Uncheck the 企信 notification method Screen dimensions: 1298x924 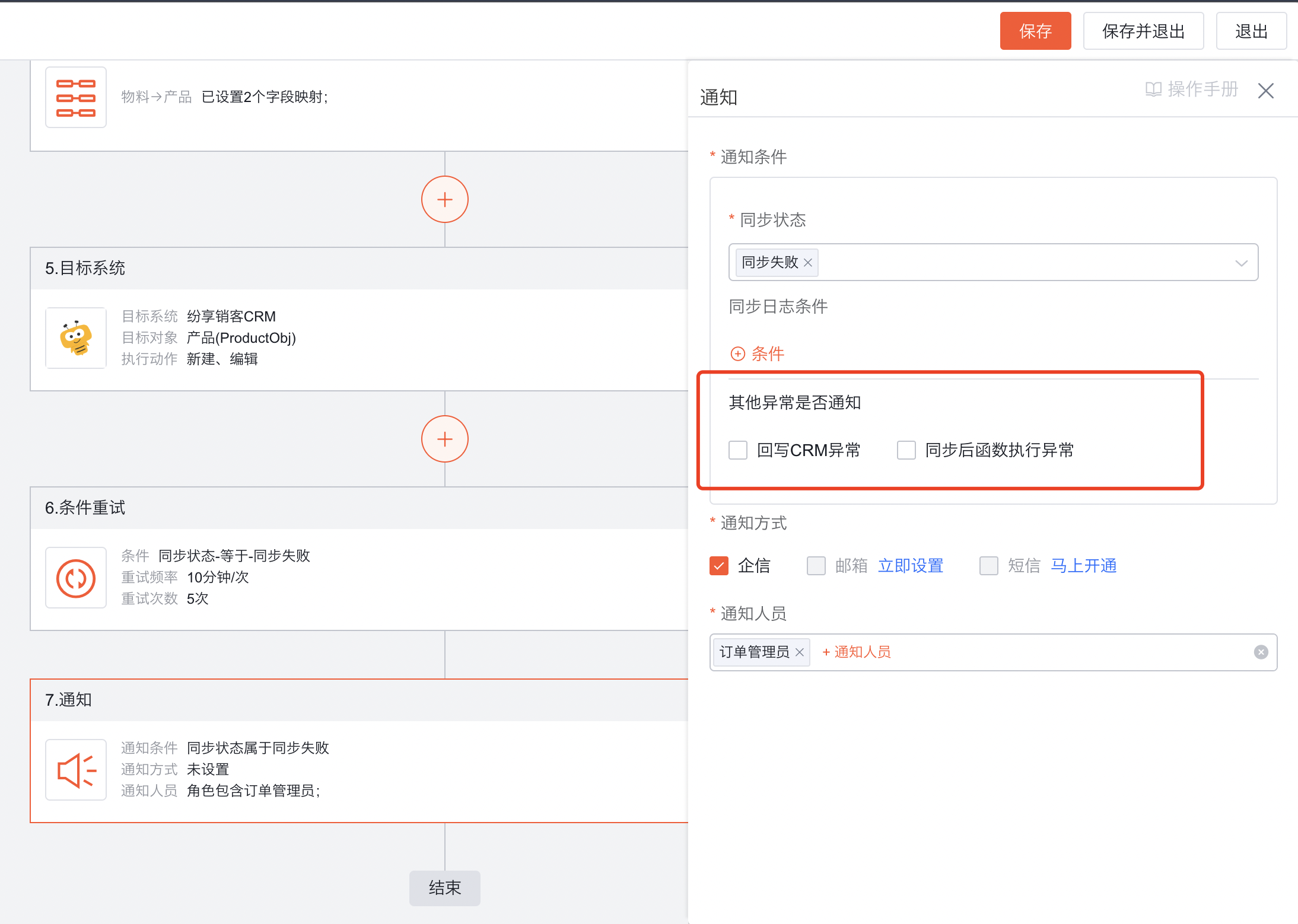[x=718, y=566]
